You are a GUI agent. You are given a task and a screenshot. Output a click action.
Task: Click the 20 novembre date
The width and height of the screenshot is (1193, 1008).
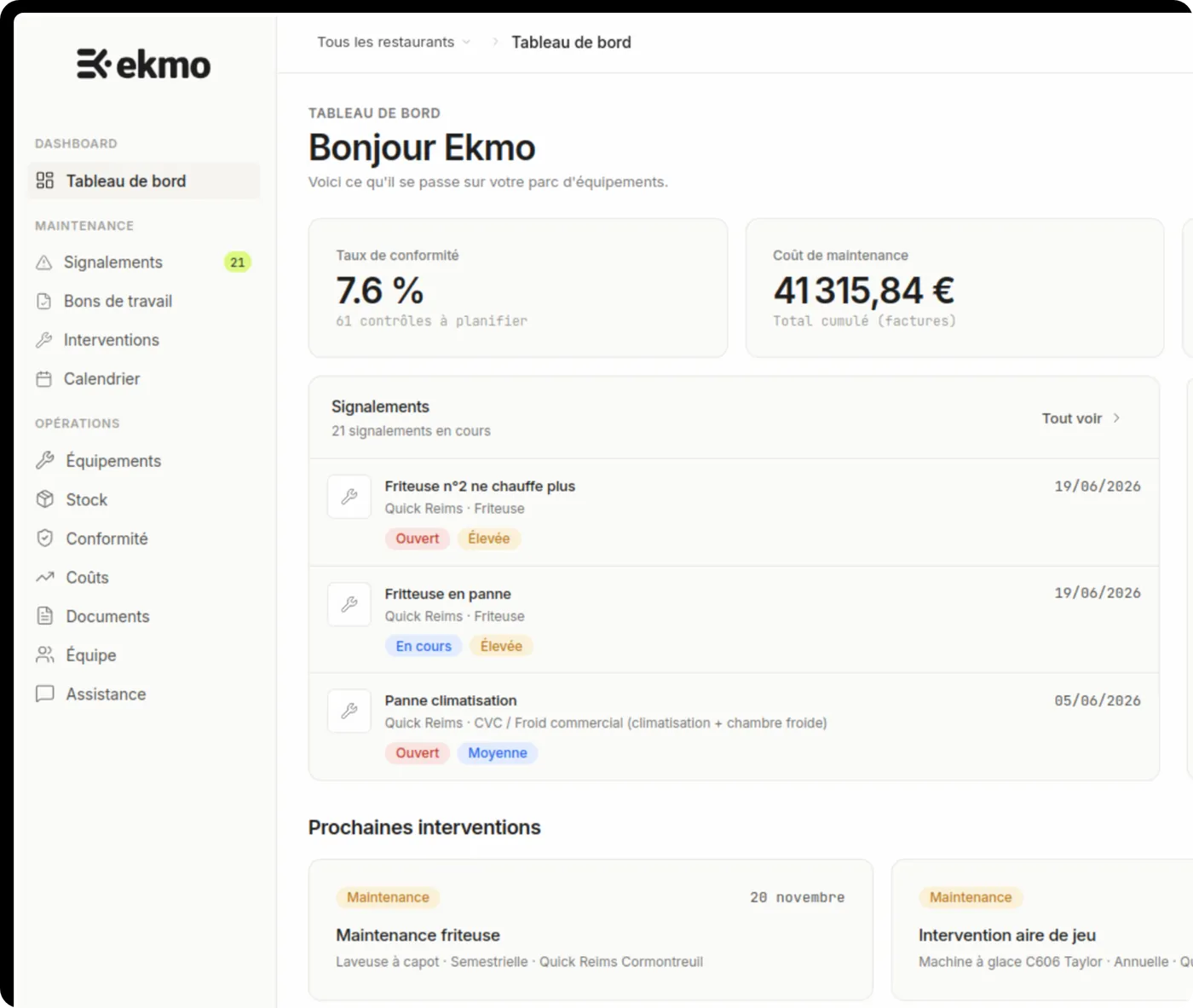(x=798, y=897)
